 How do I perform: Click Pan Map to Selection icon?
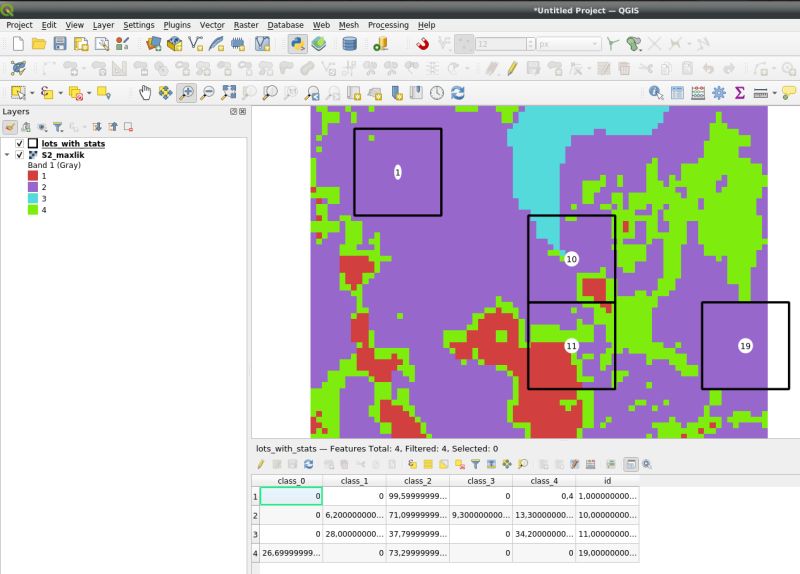click(166, 93)
